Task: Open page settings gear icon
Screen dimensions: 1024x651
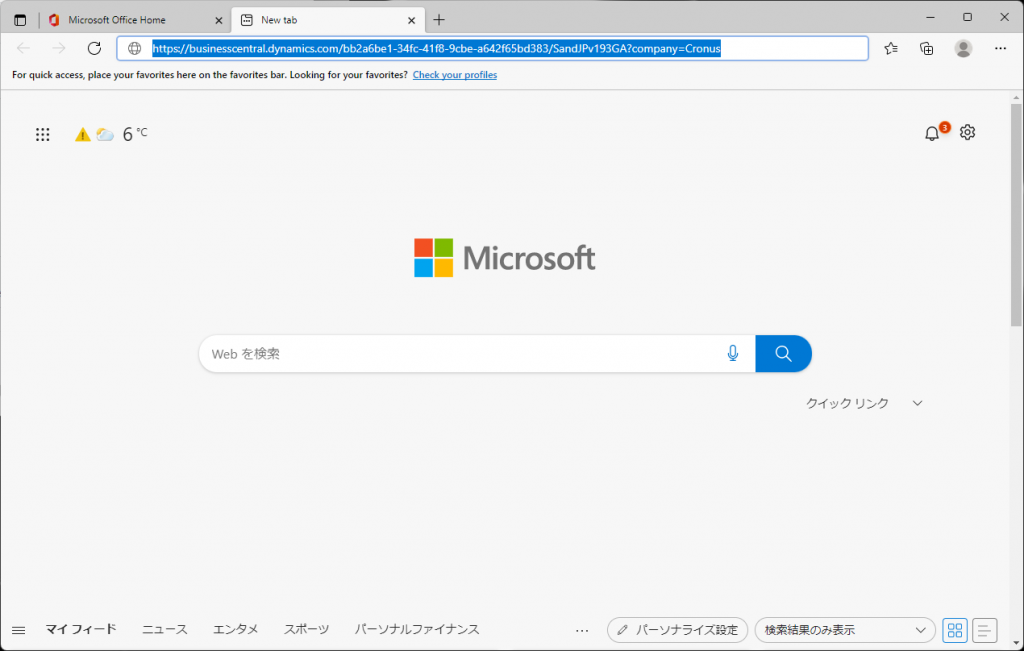Action: point(967,133)
